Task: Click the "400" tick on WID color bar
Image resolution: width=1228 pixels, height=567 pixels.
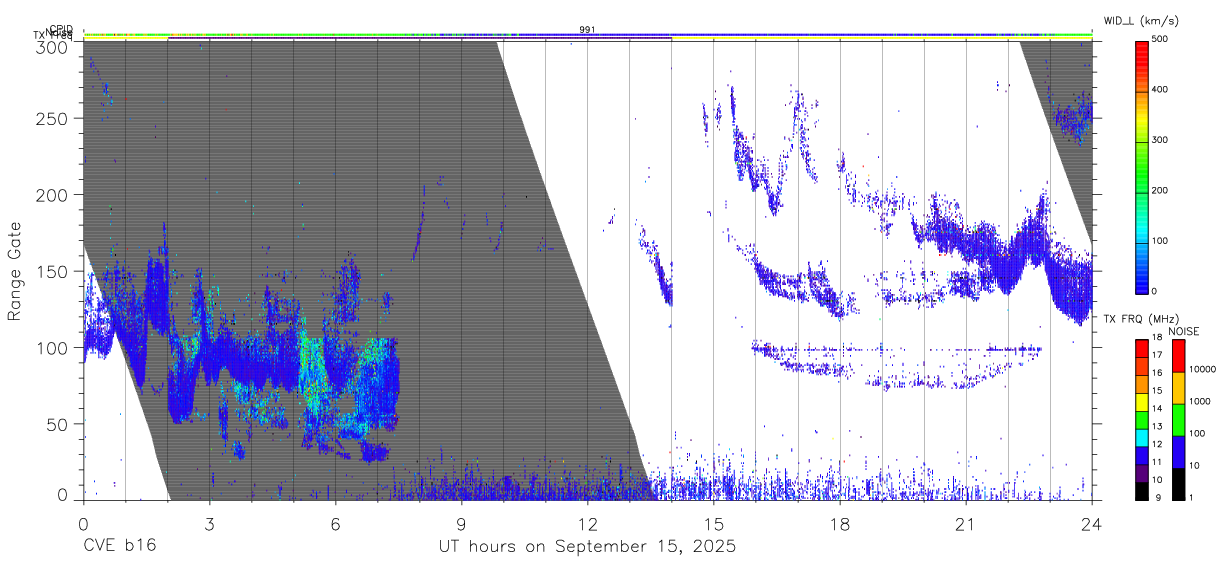Action: coord(1160,90)
